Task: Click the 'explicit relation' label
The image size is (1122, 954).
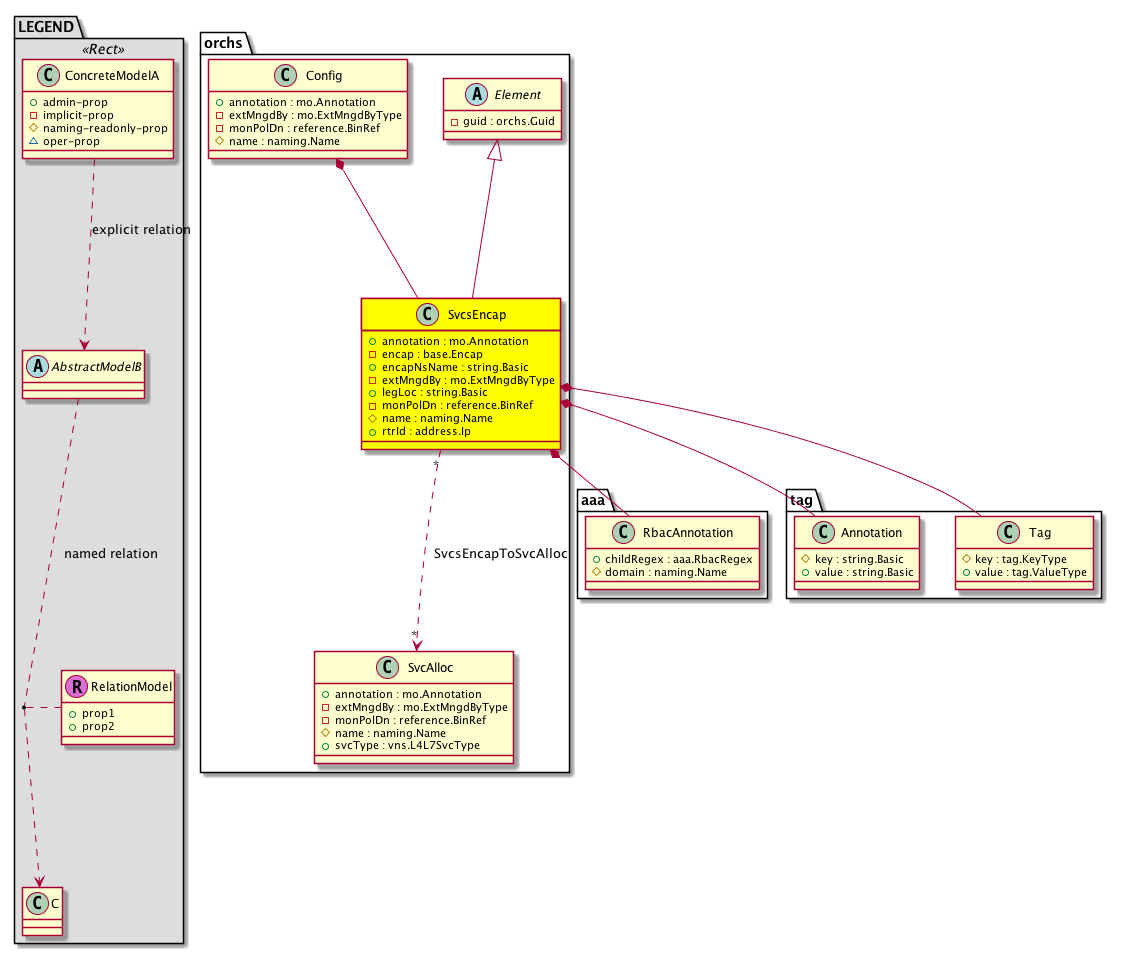Action: tap(141, 230)
